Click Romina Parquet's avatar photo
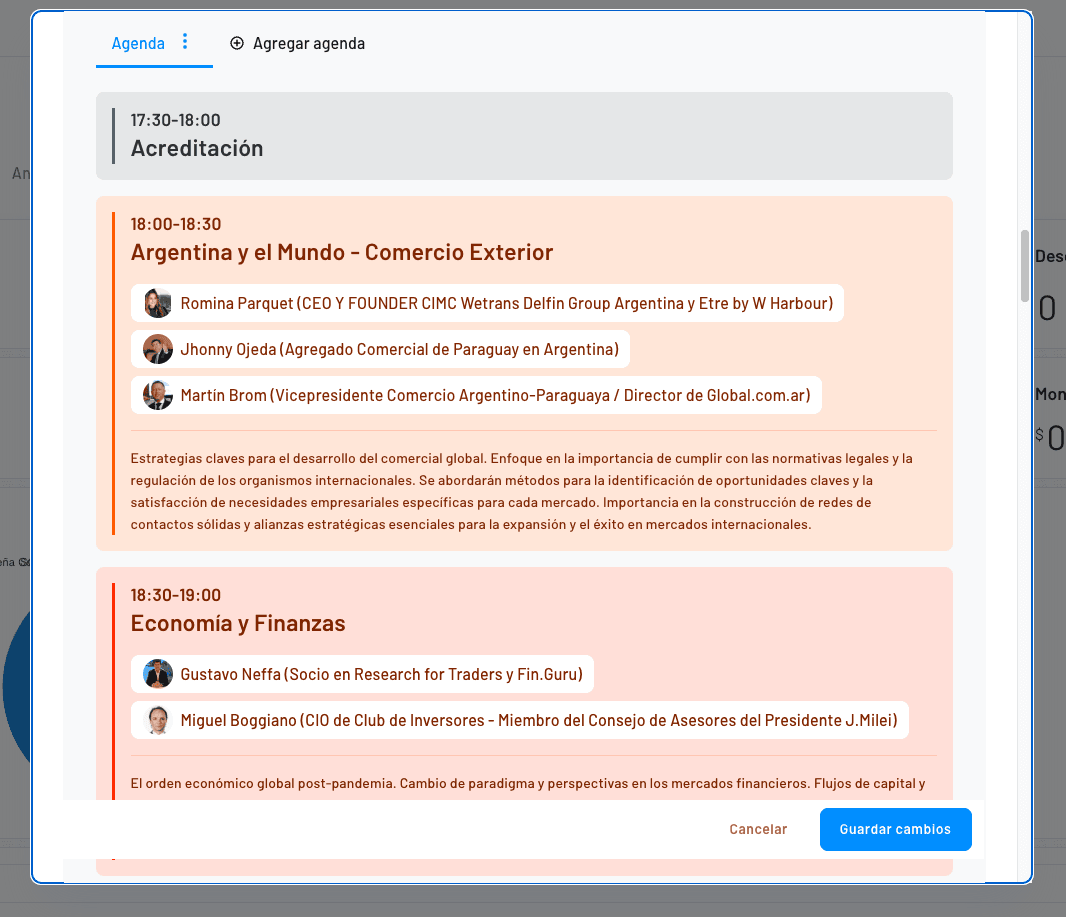The height and width of the screenshot is (917, 1066). [x=157, y=302]
